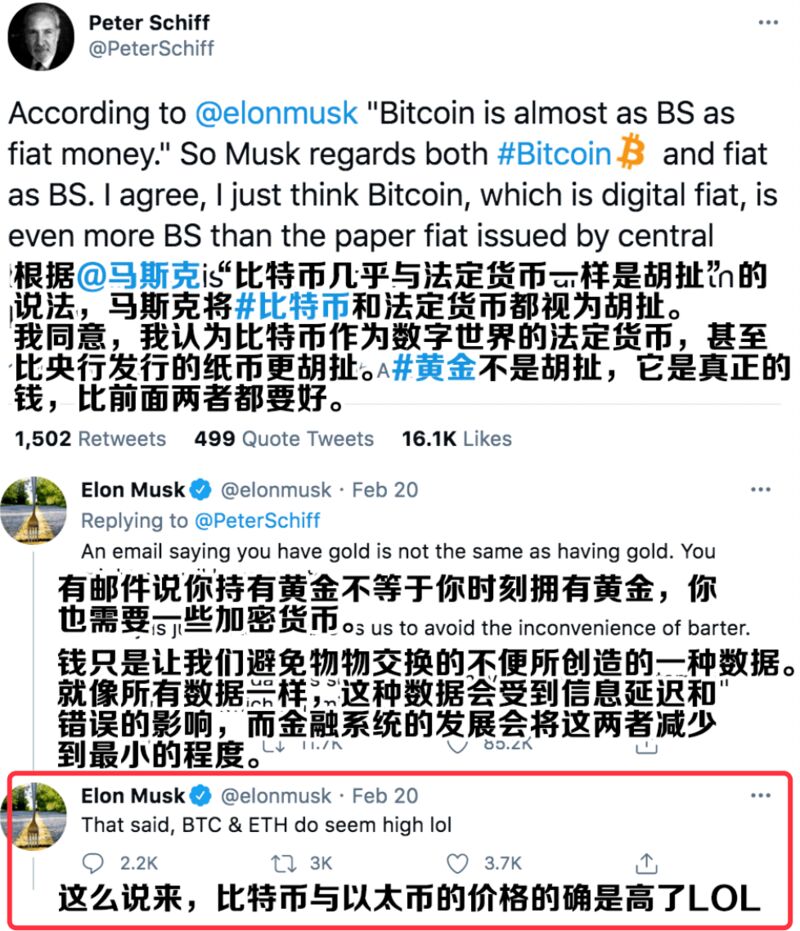The height and width of the screenshot is (931, 800).
Task: Click the Bitcoin logo emoji after #Bitcoin
Action: tap(631, 153)
